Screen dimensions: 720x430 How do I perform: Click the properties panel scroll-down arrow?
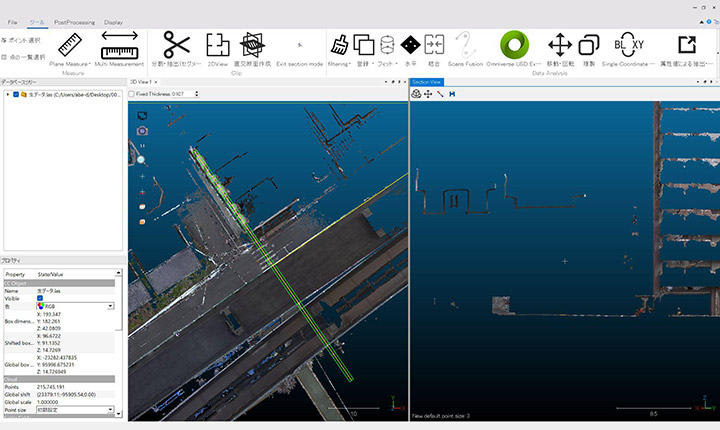point(118,414)
